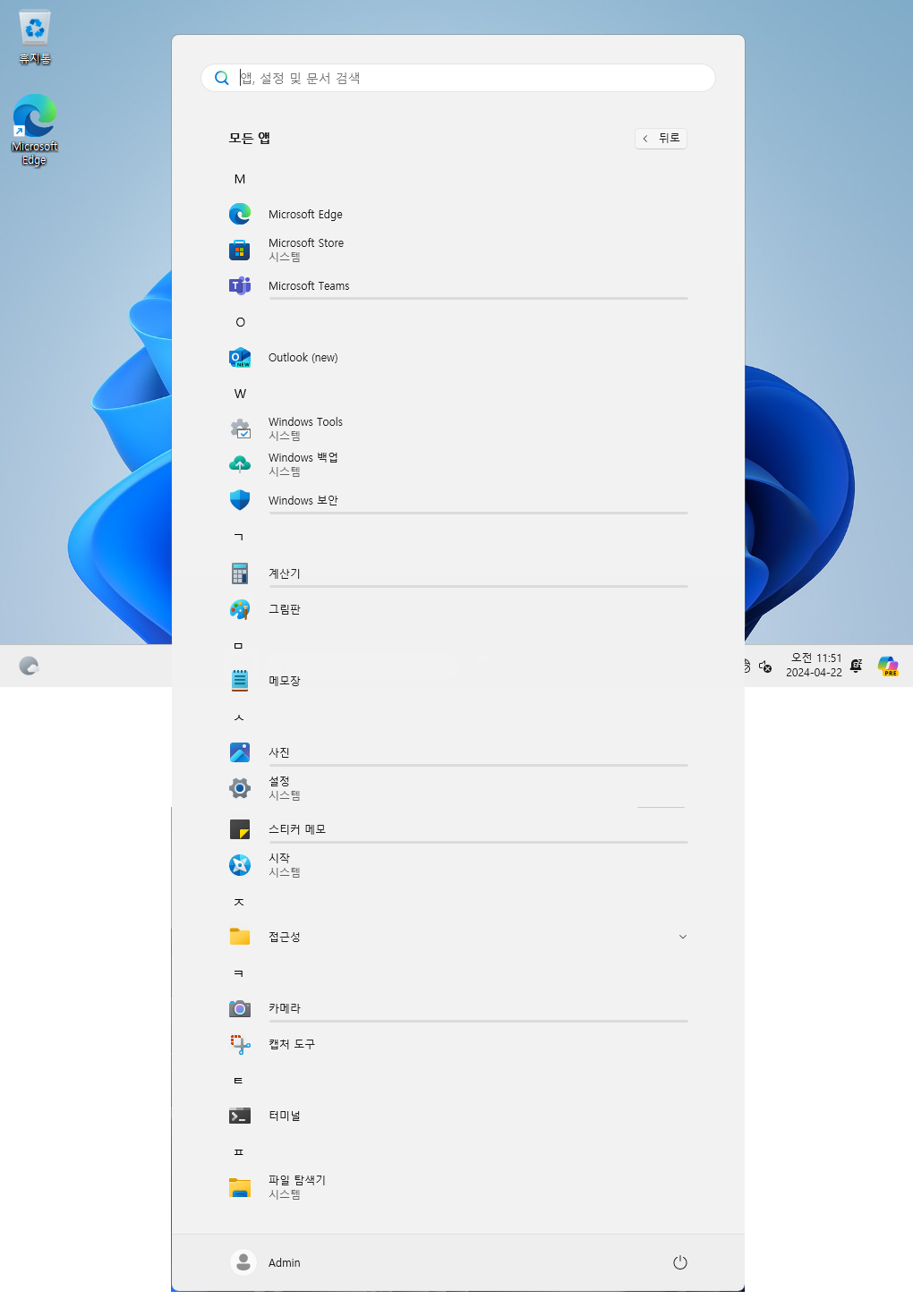913x1316 pixels.
Task: Open the 설정 gear icon
Action: [240, 788]
